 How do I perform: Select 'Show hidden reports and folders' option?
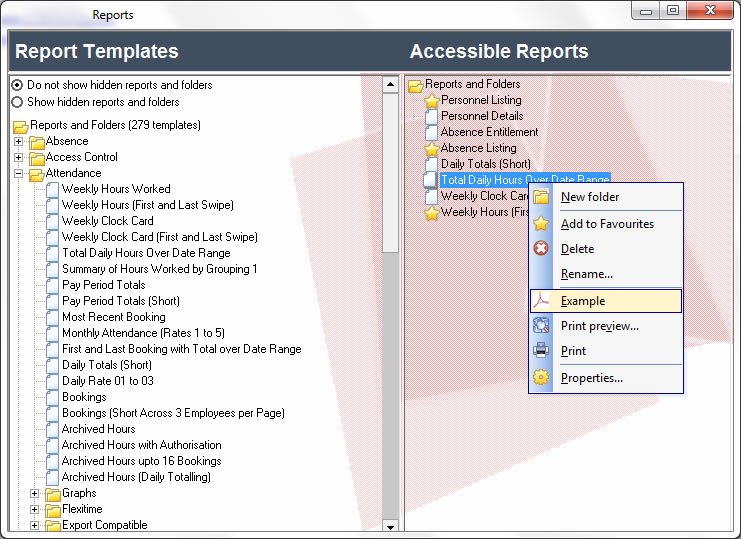point(17,102)
